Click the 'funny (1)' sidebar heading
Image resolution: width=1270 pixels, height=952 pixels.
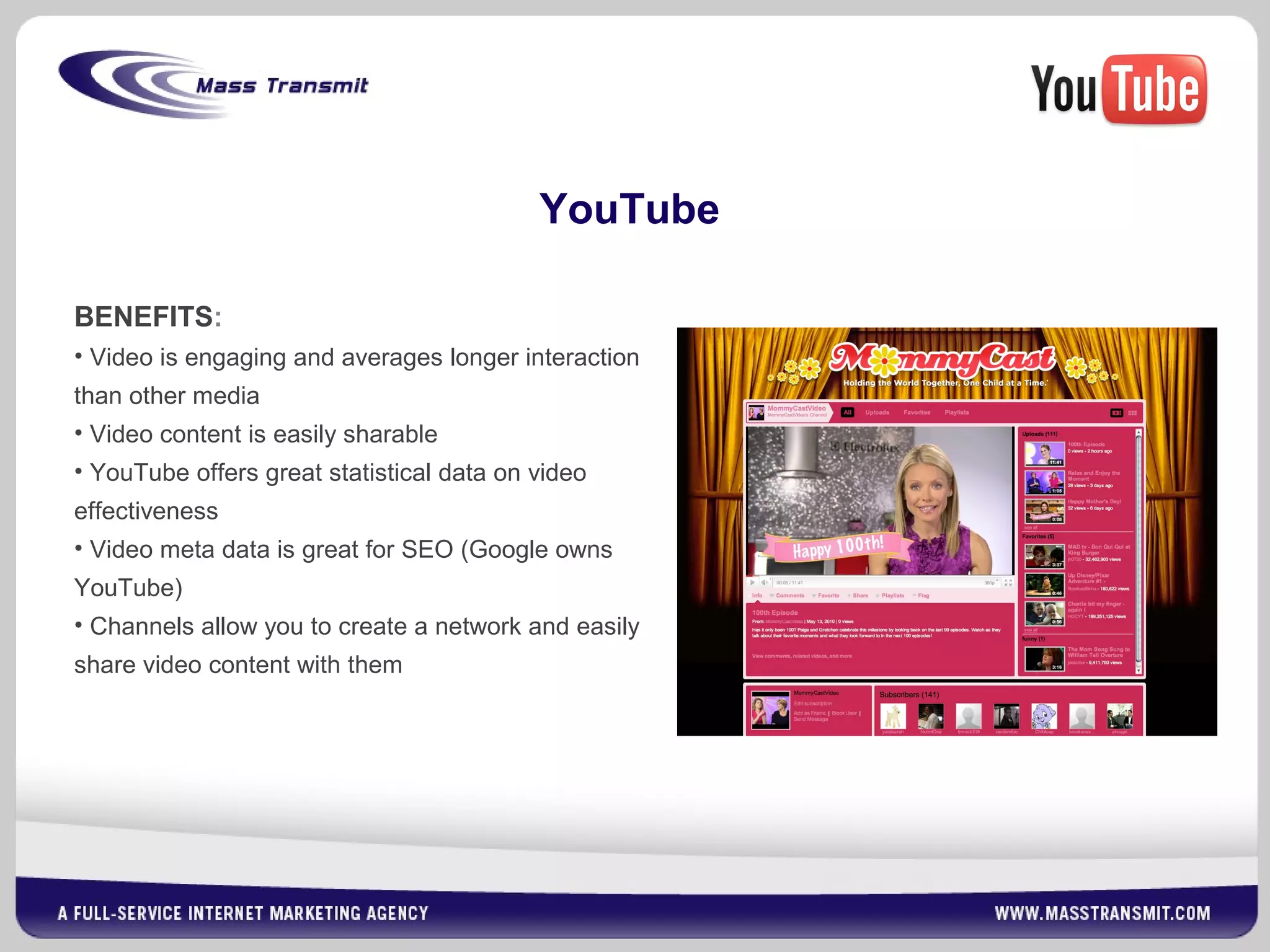click(1033, 638)
